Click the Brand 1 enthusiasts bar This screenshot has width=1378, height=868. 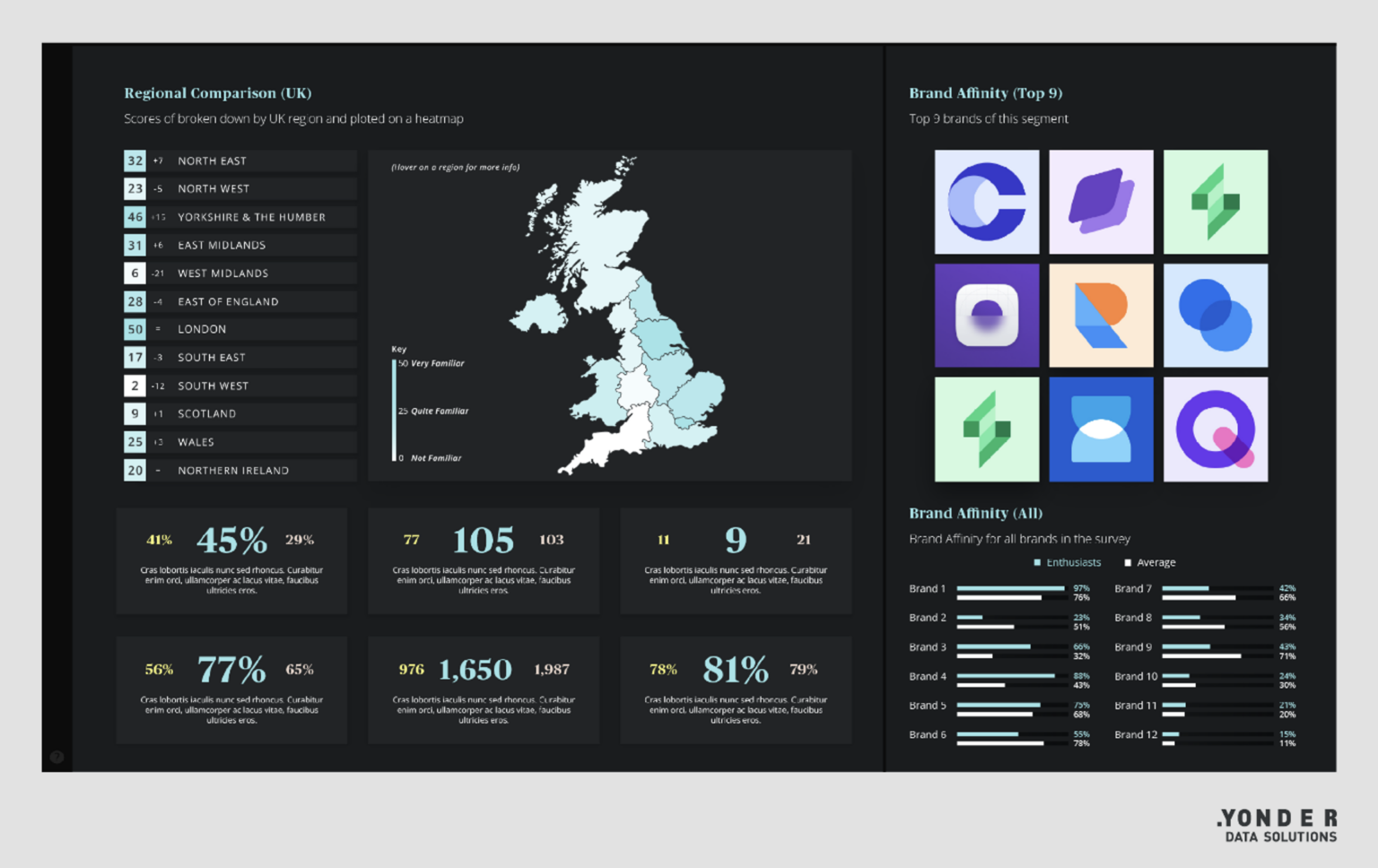pos(1009,589)
